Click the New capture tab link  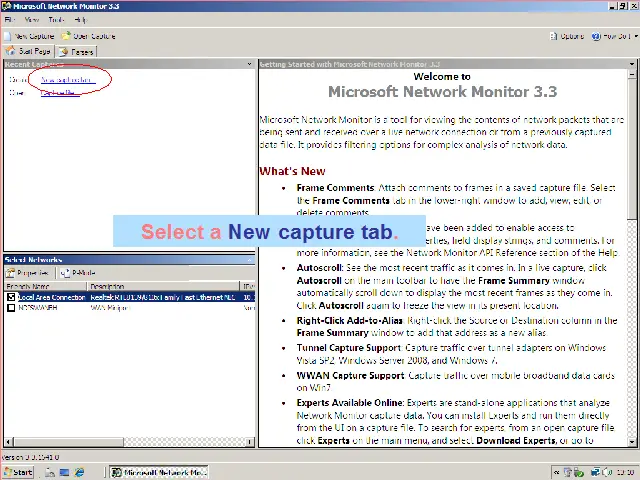68,80
